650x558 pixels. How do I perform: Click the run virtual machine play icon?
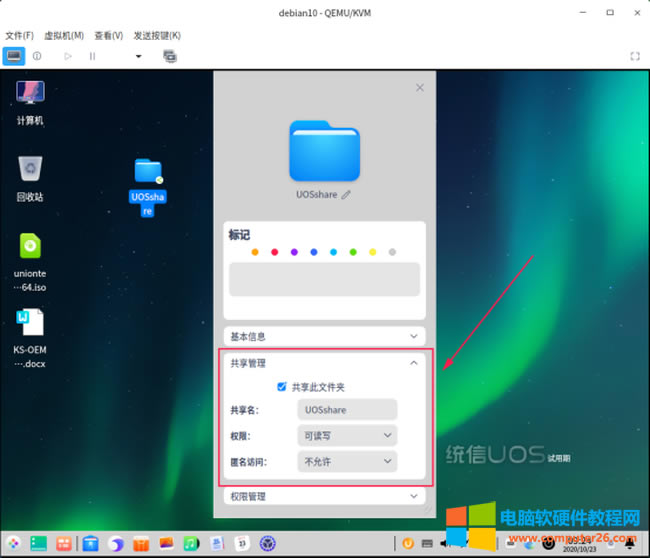68,56
